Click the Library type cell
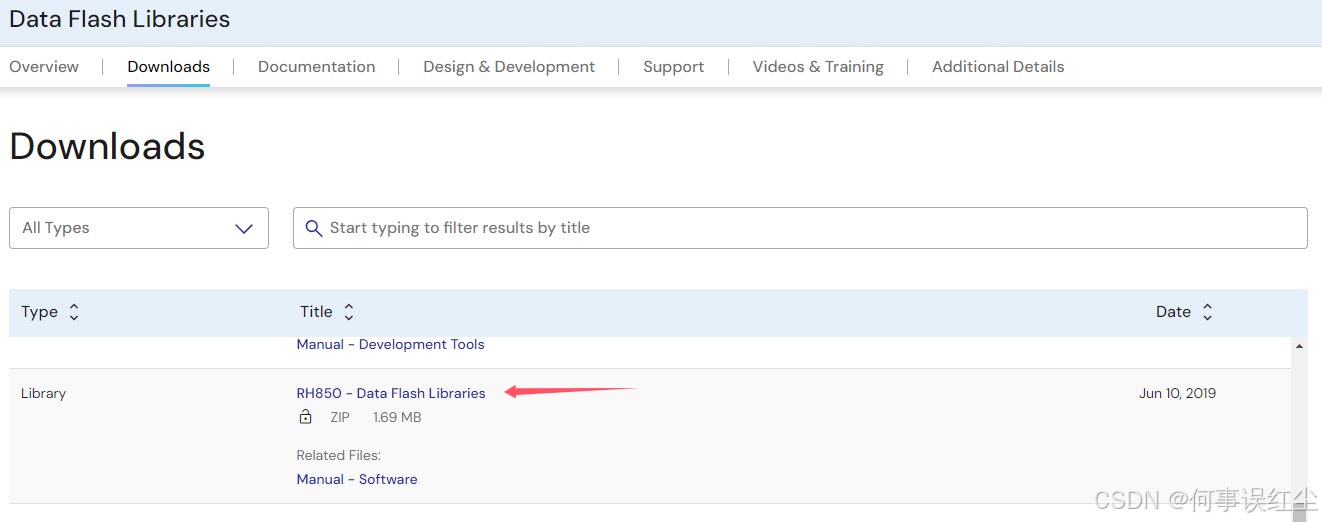The image size is (1322, 522). point(43,393)
